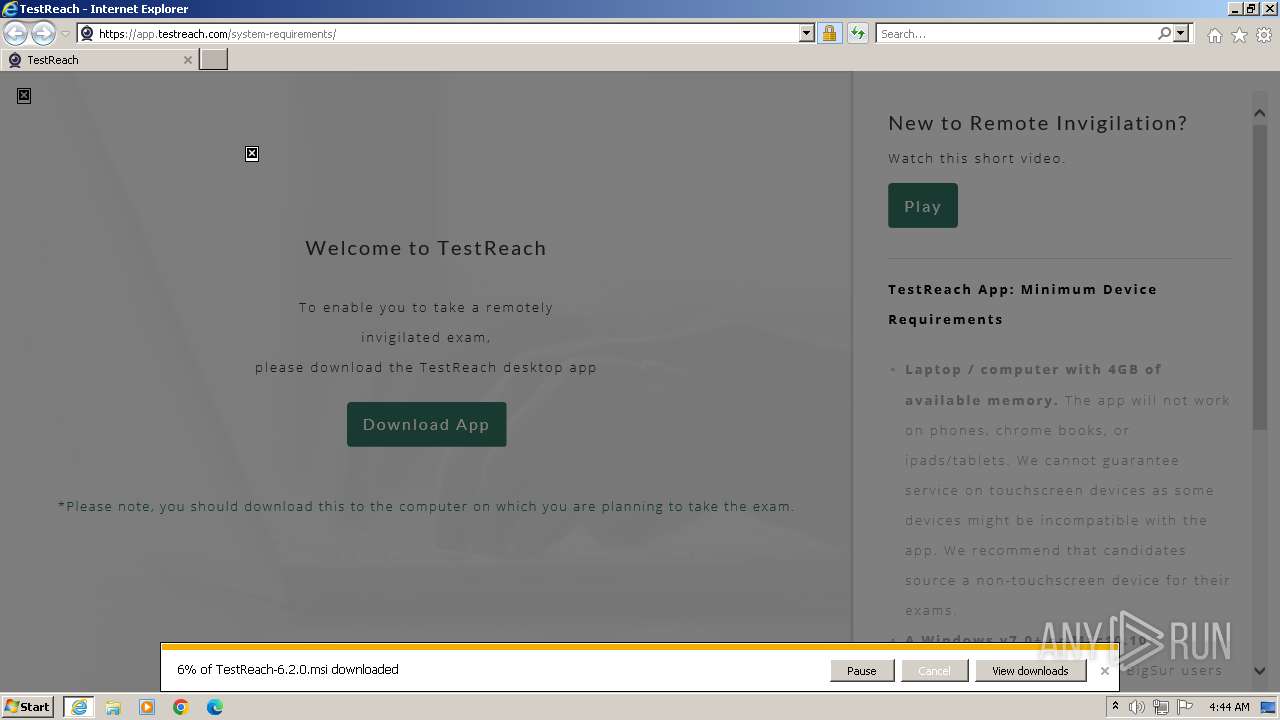Click the 4:44 AM taskbar clock
The image size is (1280, 720).
[x=1229, y=707]
